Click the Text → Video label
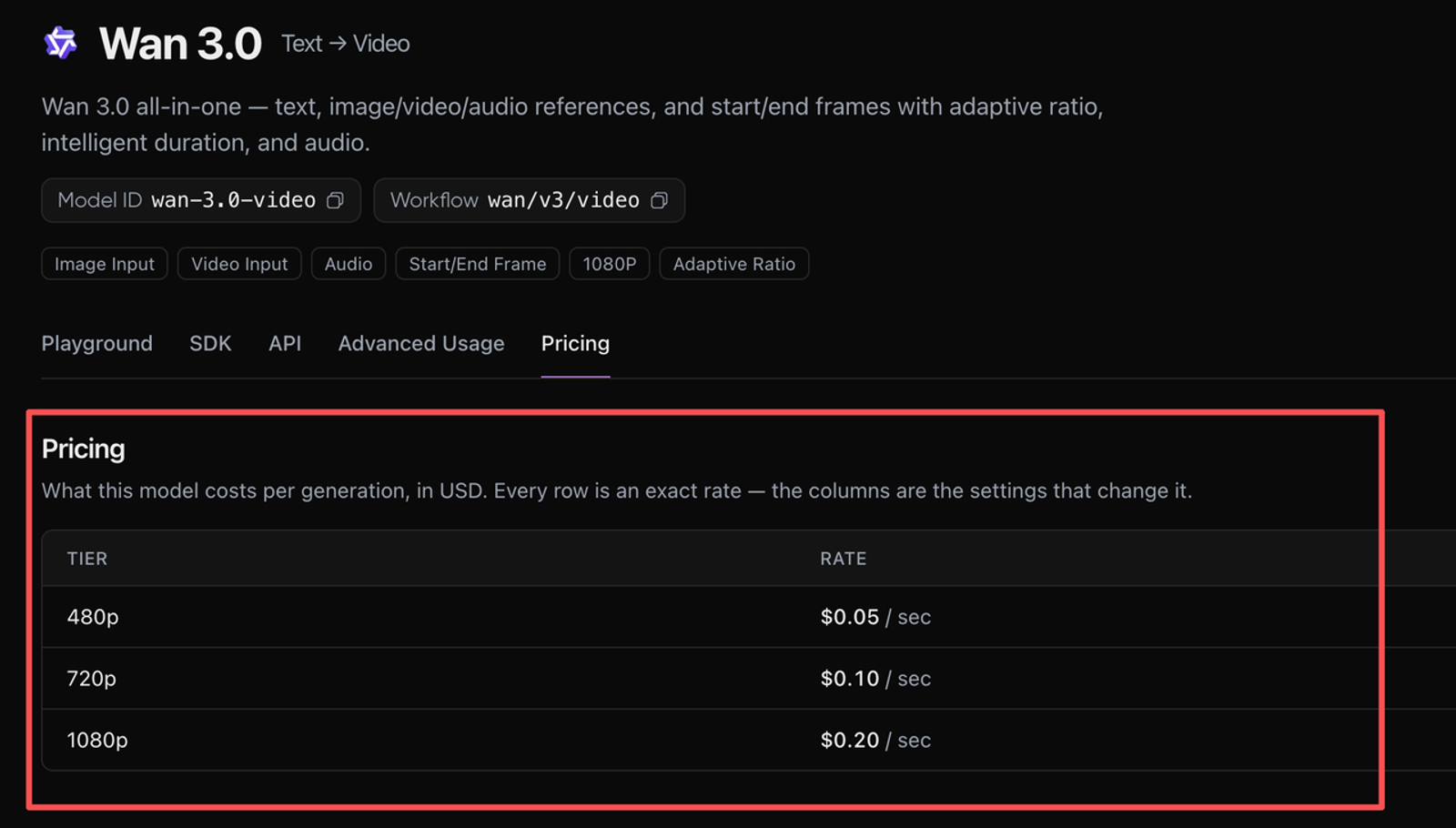Image resolution: width=1456 pixels, height=828 pixels. [x=346, y=44]
